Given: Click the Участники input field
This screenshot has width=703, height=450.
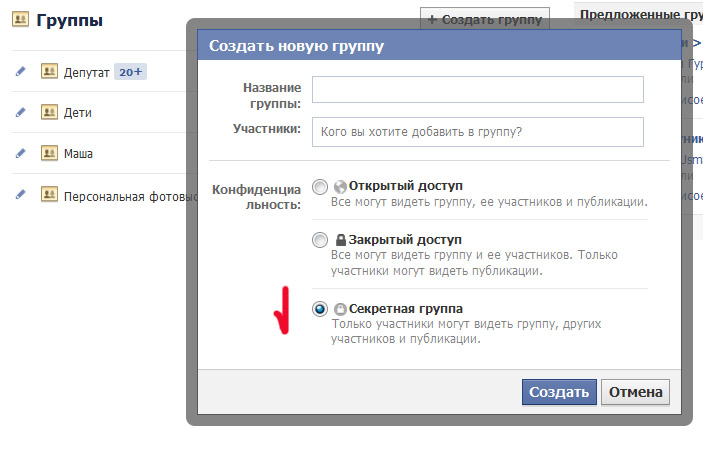Looking at the screenshot, I should point(477,132).
